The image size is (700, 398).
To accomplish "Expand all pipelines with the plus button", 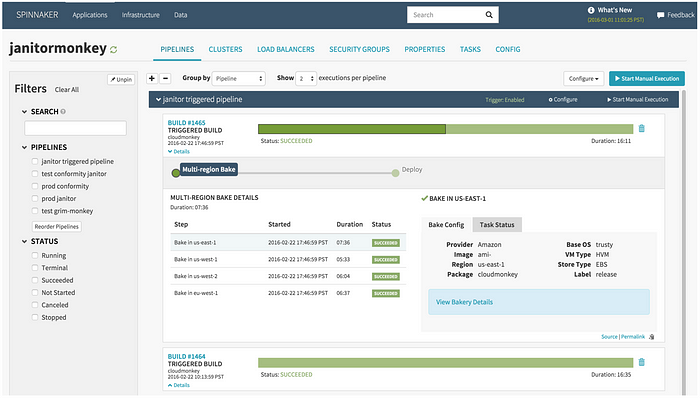I will [x=152, y=78].
